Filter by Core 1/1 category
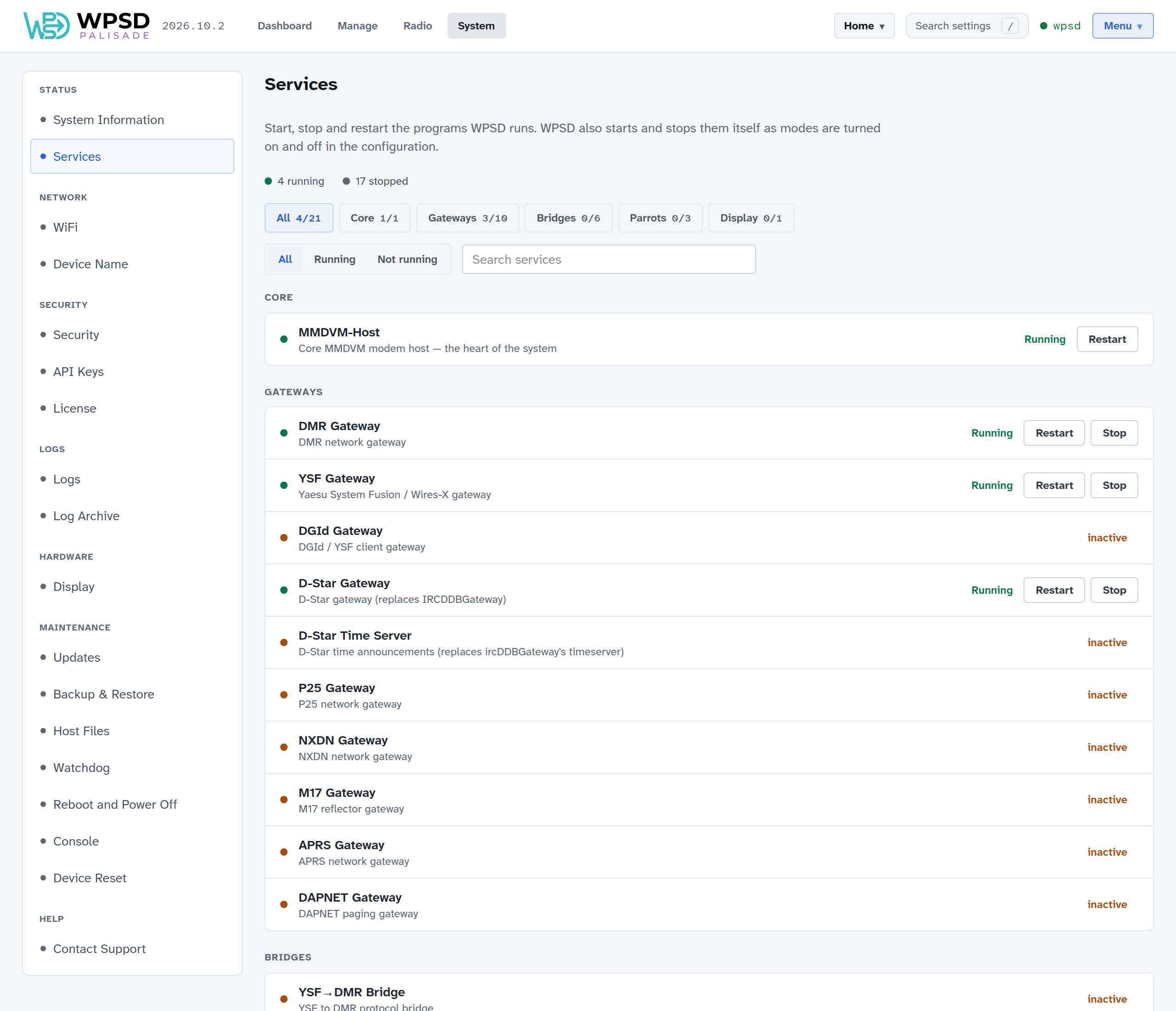 pos(374,218)
